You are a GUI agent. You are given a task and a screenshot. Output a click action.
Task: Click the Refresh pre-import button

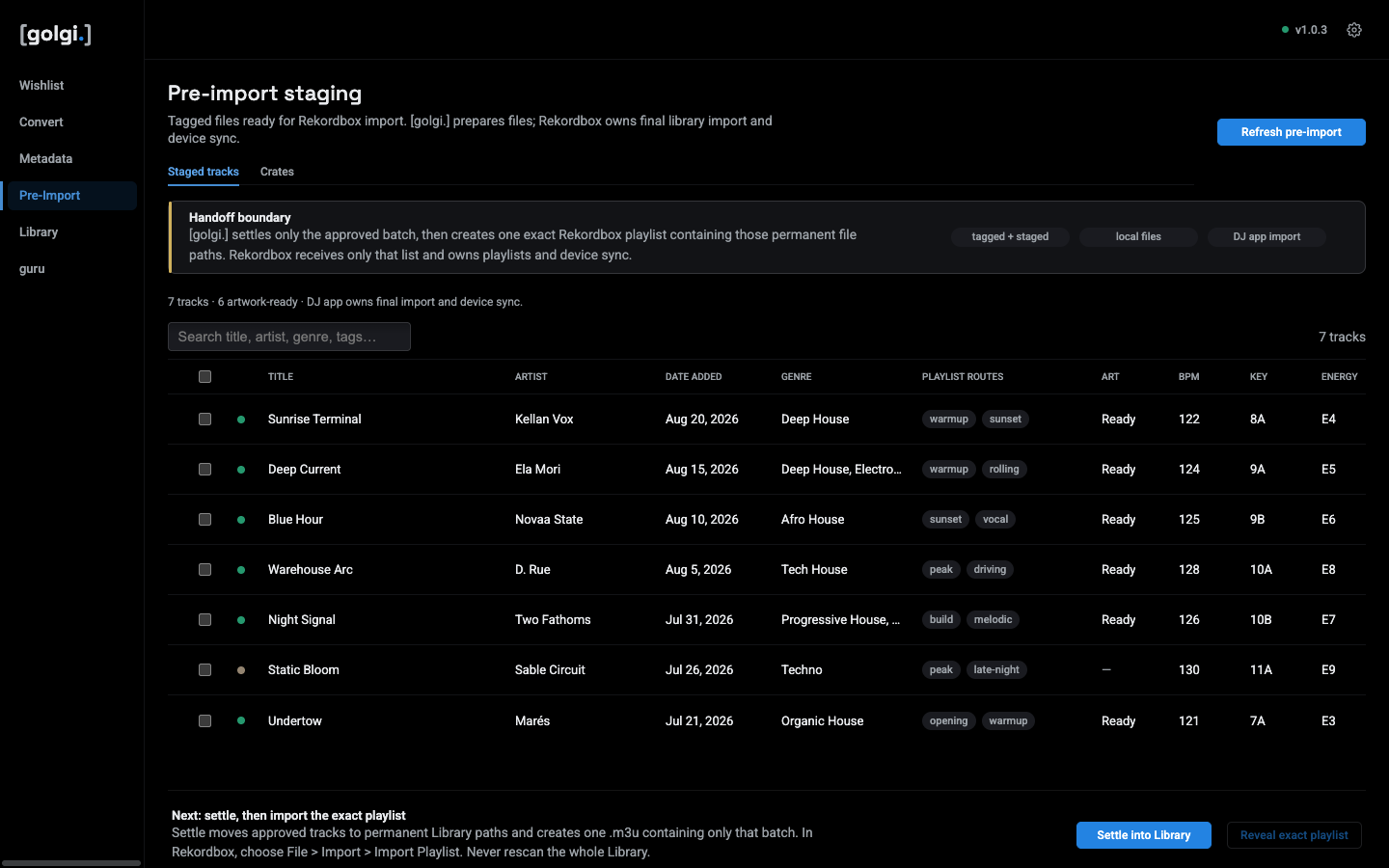1291,132
